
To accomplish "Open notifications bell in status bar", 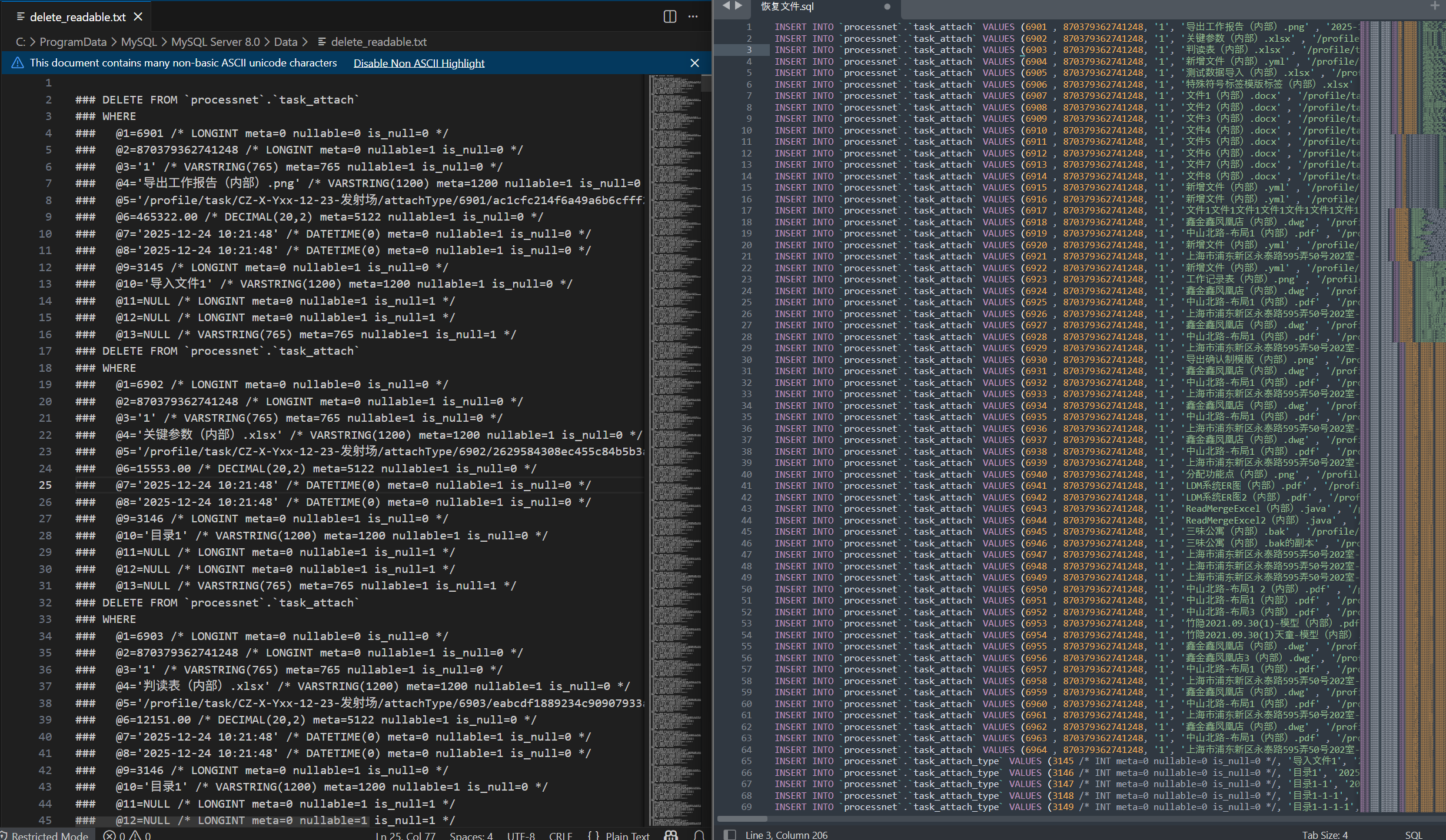I will click(699, 835).
